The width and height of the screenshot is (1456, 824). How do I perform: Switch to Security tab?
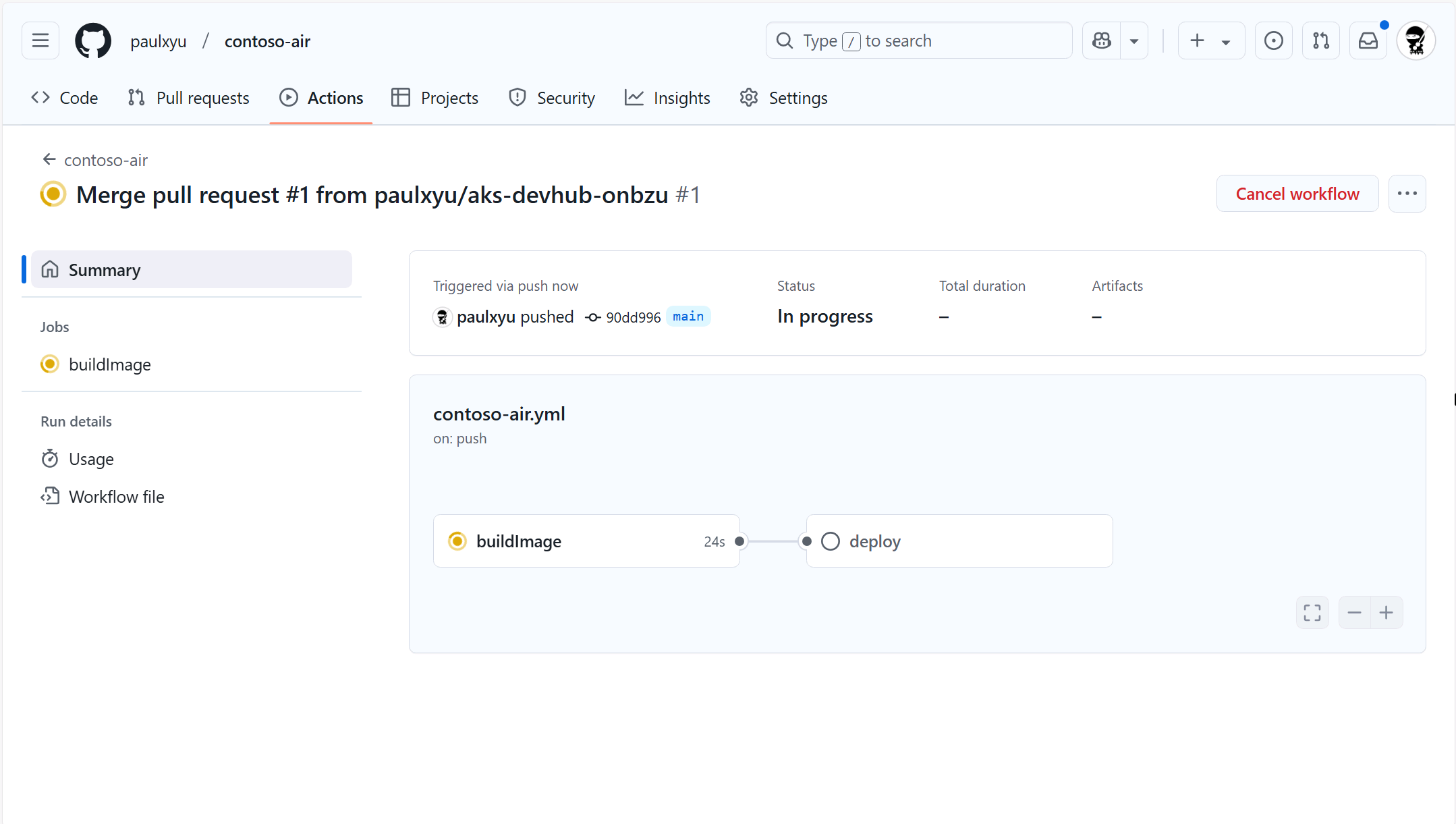point(552,98)
